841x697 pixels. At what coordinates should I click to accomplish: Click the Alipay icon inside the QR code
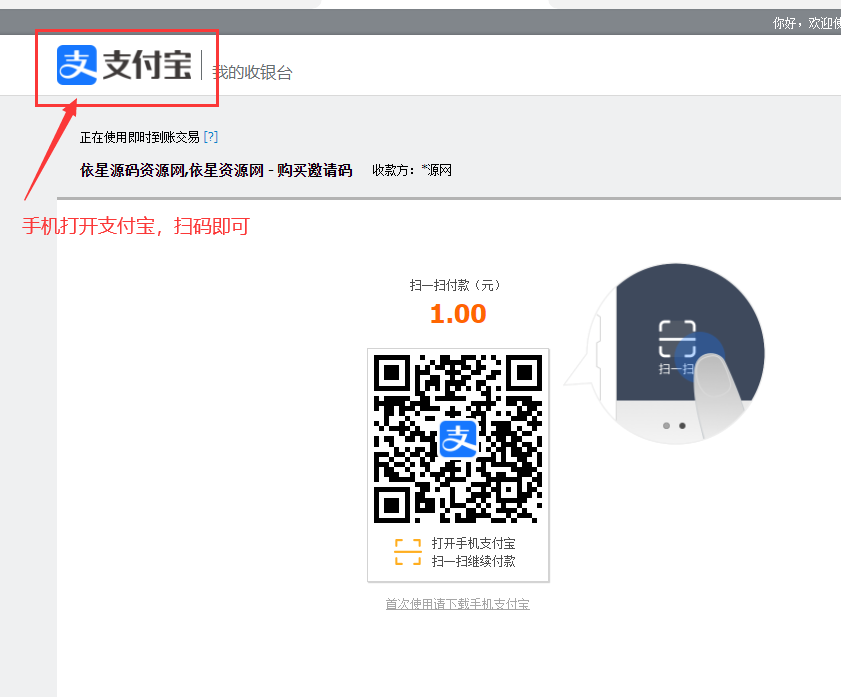458,439
